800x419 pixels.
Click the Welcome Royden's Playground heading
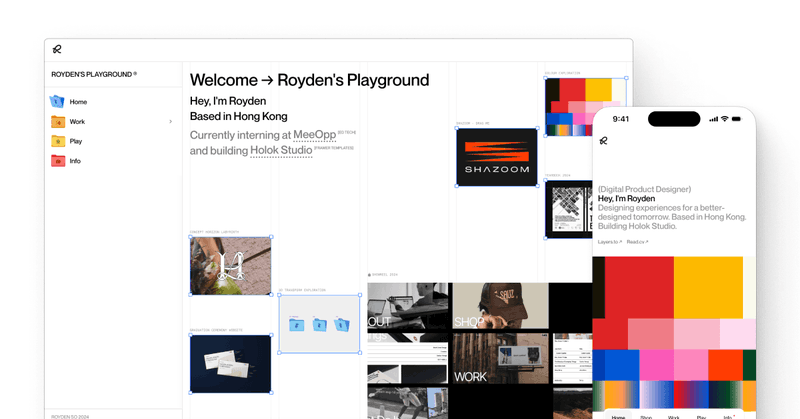click(x=309, y=80)
